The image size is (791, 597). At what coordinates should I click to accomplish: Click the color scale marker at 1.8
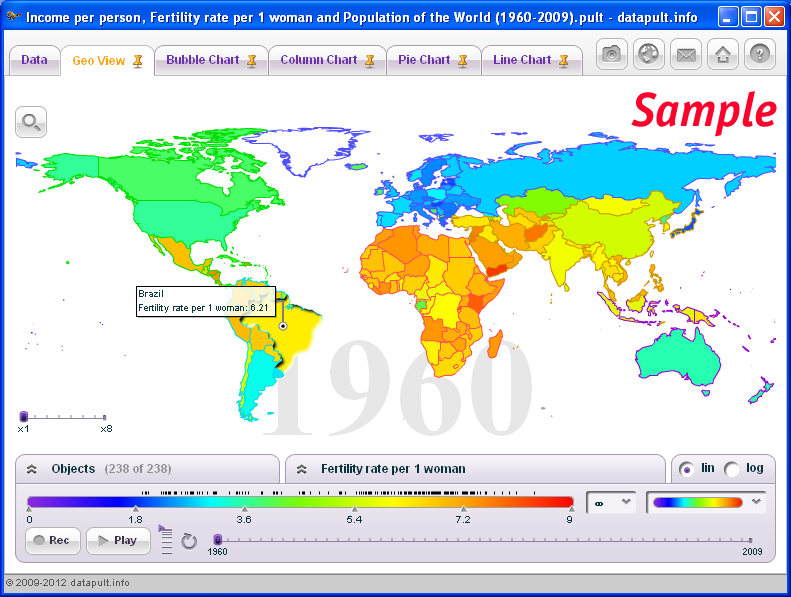pyautogui.click(x=136, y=509)
